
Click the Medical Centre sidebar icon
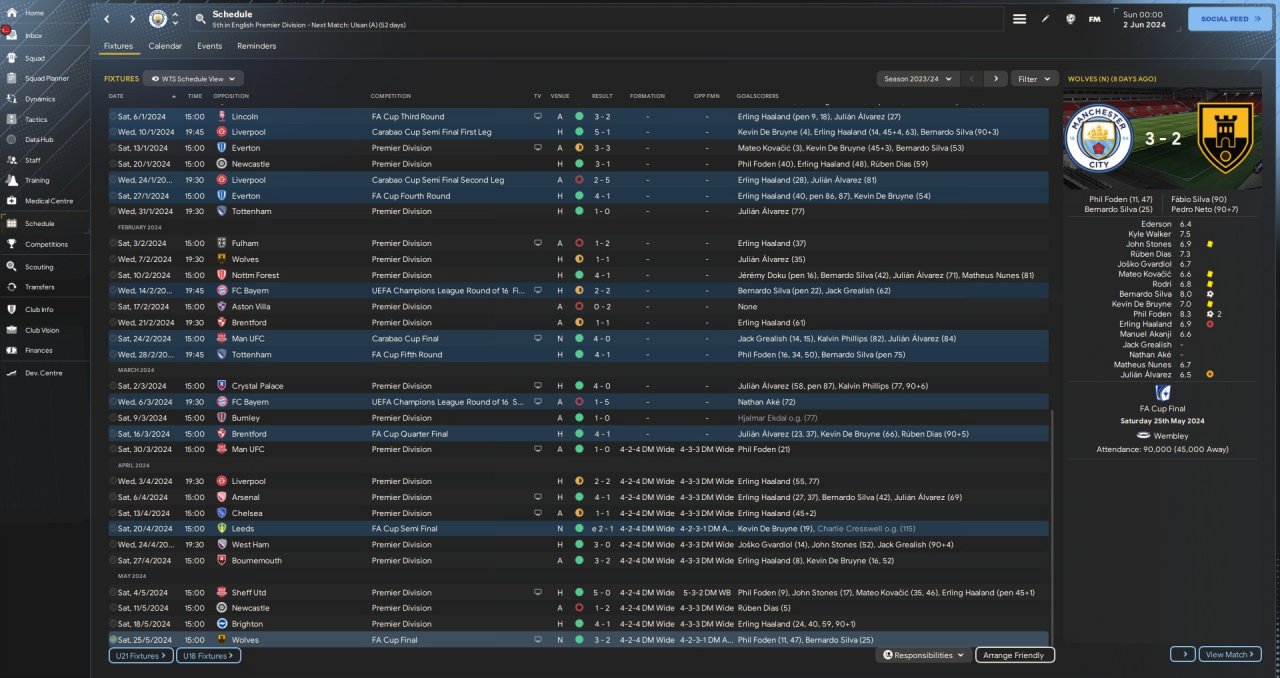point(12,201)
